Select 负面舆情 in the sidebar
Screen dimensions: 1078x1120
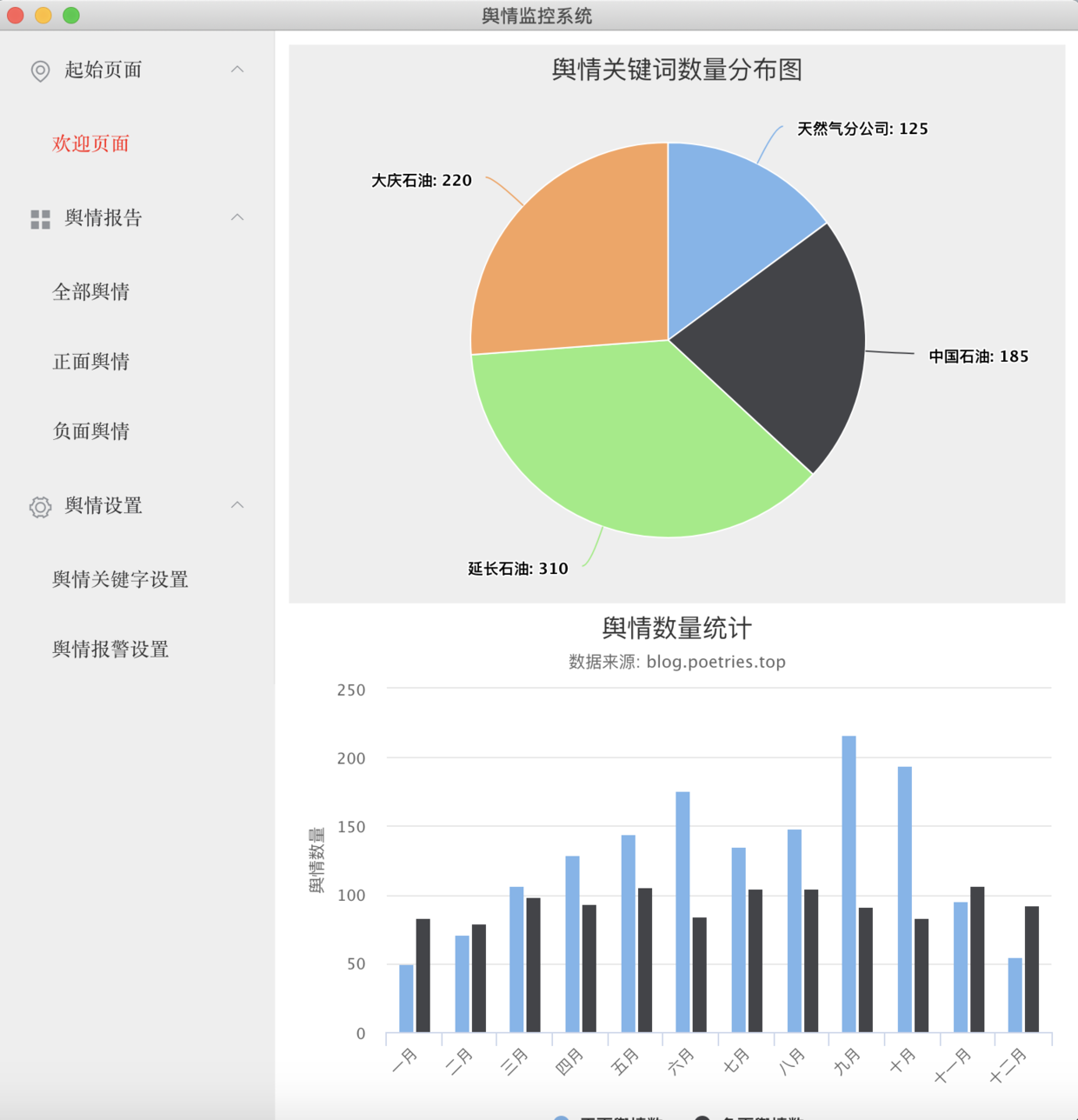point(90,430)
